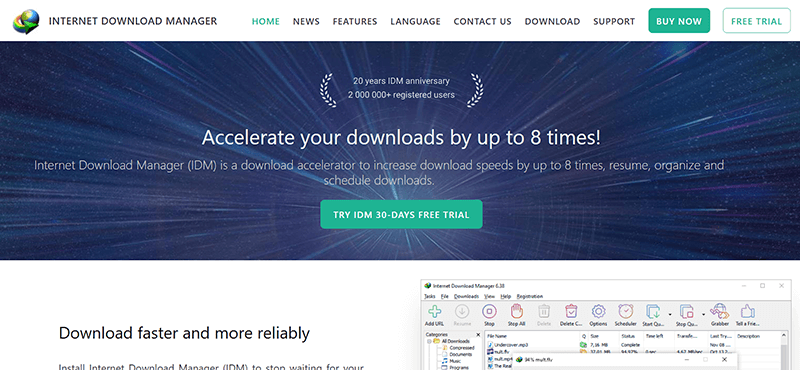Open the Registration menu in IDM screenshot
Viewport: 800px width, 370px height.
click(530, 297)
